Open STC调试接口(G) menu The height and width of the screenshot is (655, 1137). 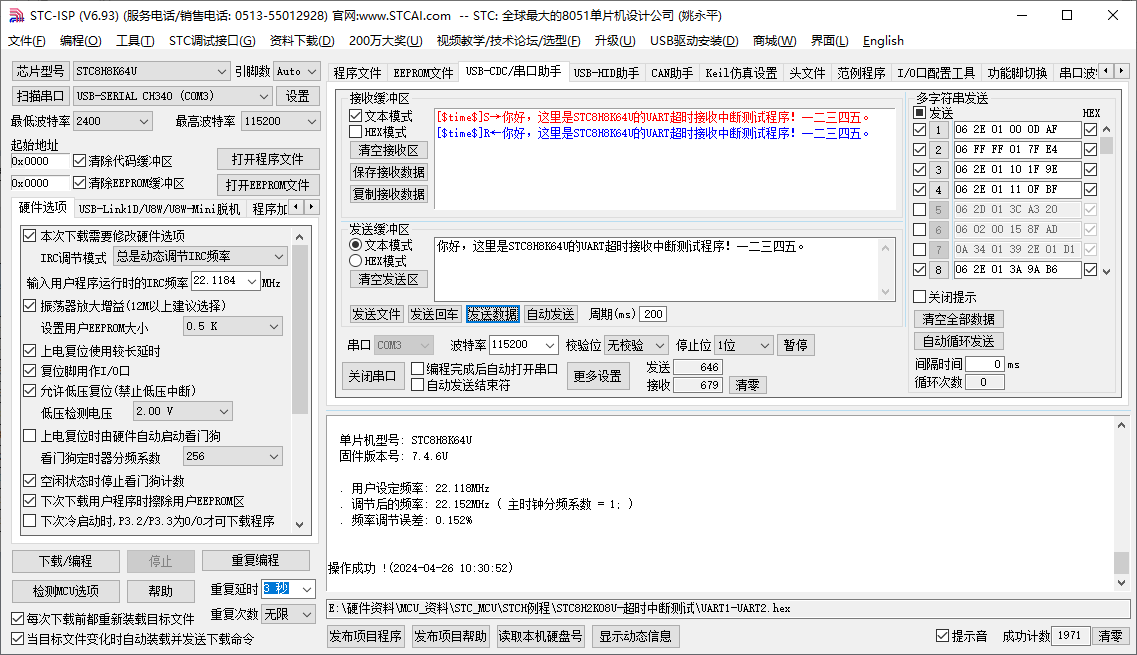click(x=212, y=41)
